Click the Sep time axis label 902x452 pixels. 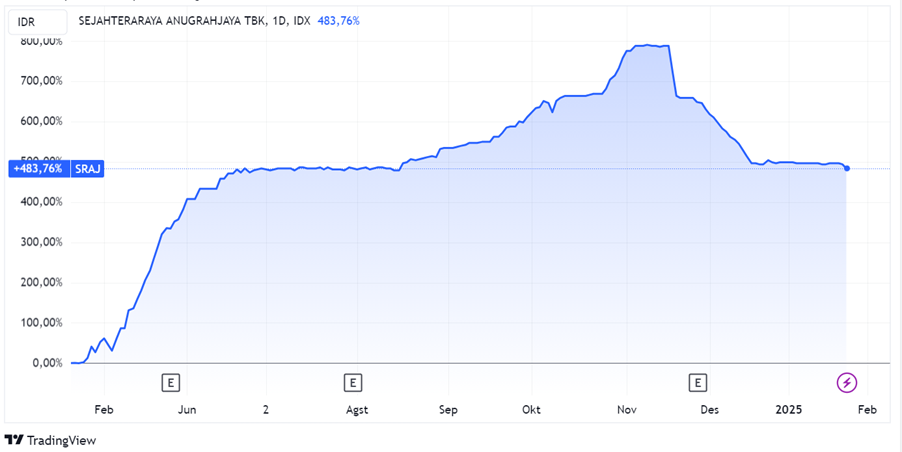[448, 410]
